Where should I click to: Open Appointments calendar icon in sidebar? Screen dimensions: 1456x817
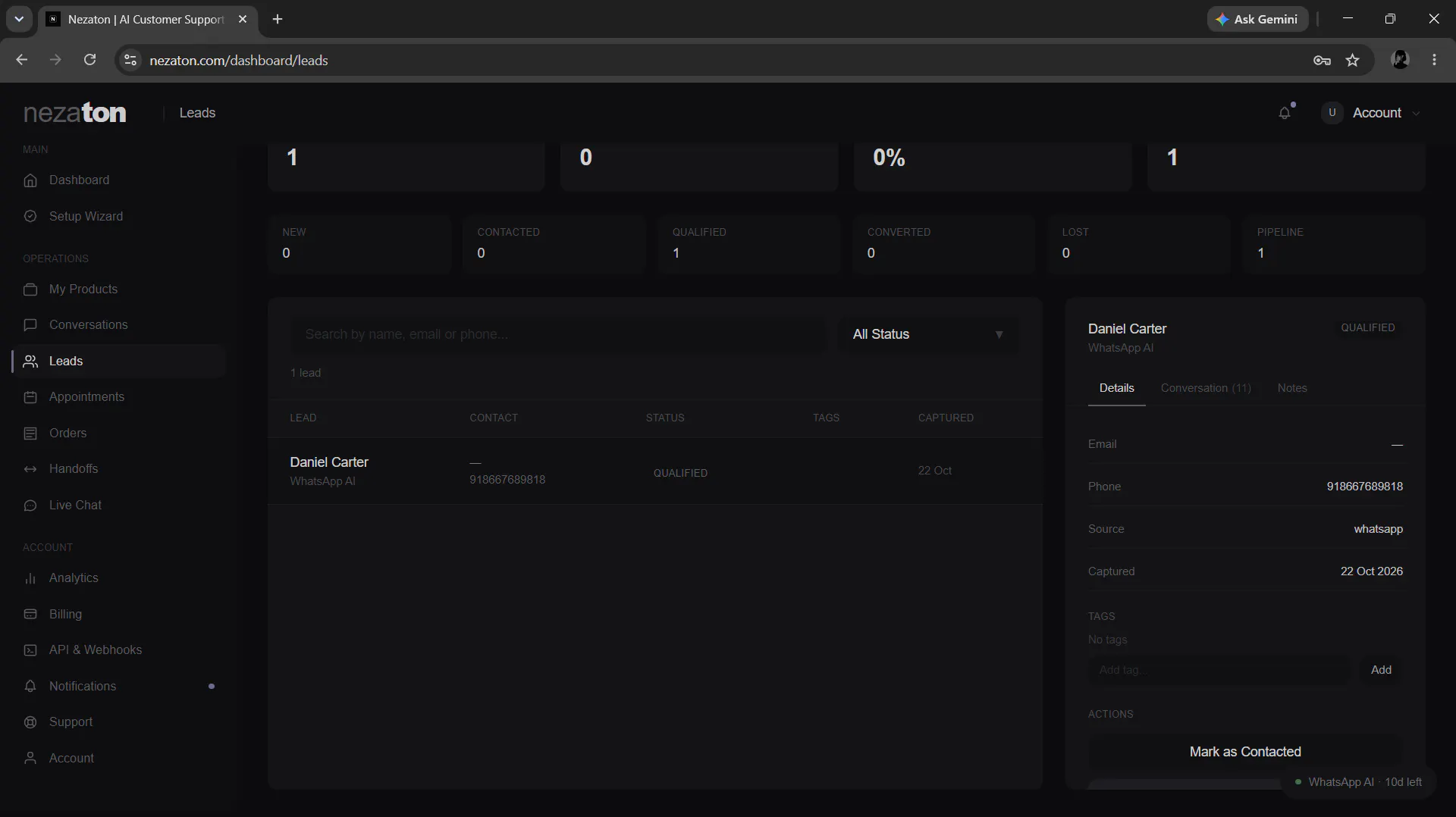(30, 397)
